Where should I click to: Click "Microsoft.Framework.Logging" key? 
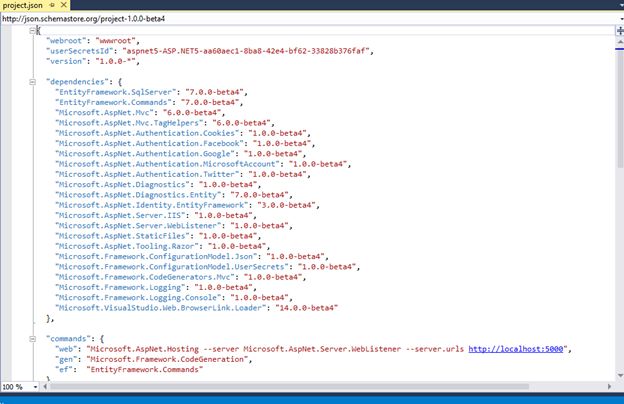(x=120, y=287)
